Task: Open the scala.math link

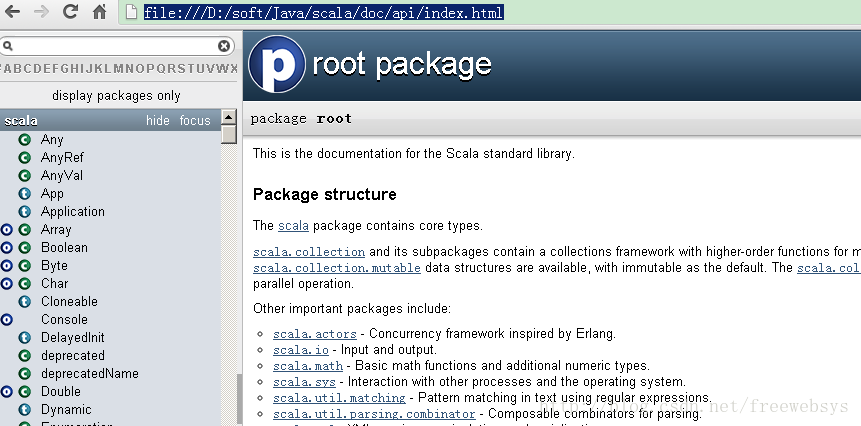Action: (x=308, y=366)
